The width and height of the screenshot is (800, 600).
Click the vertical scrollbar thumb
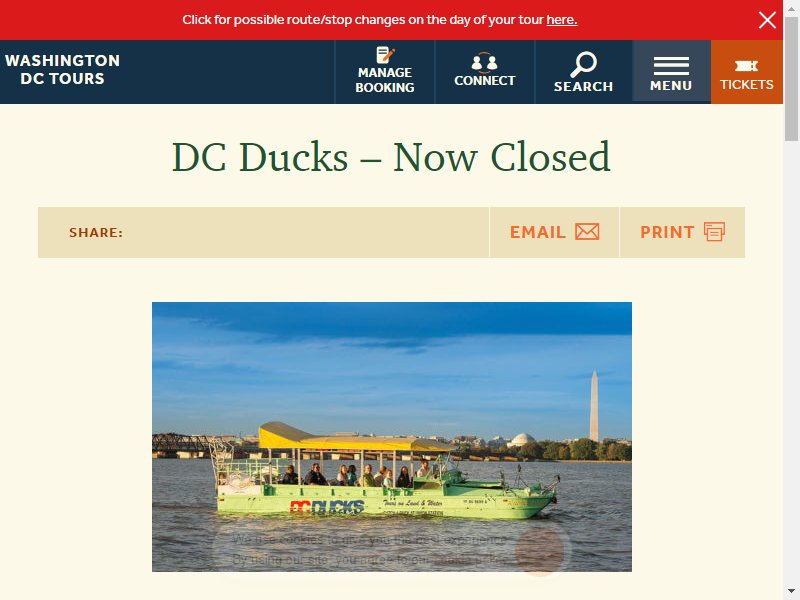tap(791, 79)
